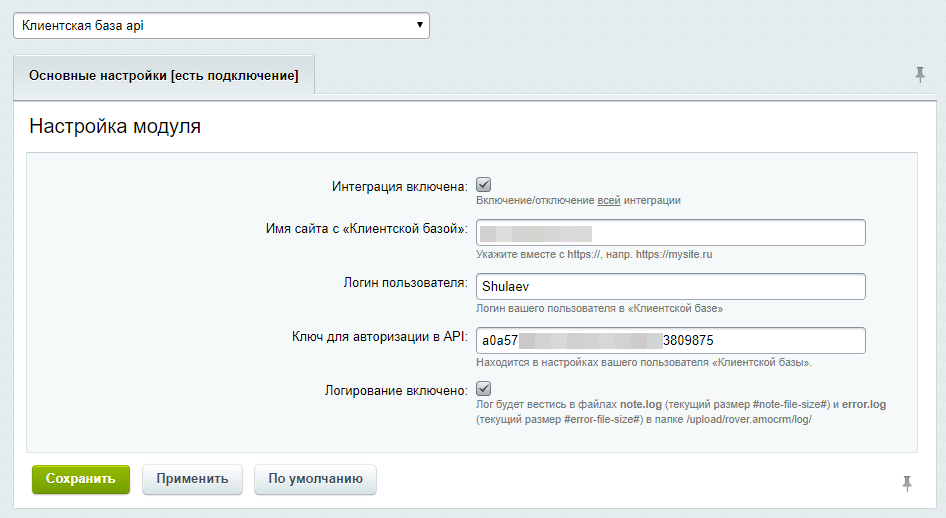Click the pin icon near bottom buttons
946x518 pixels.
click(x=907, y=483)
